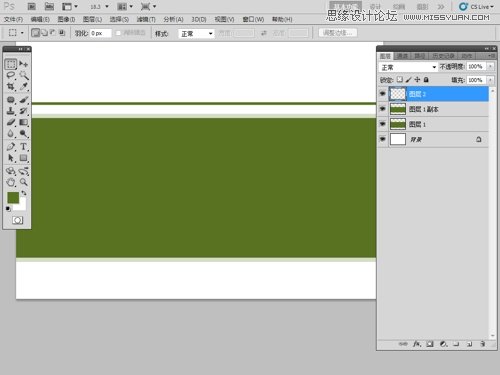Viewport: 500px width, 375px height.
Task: Select the History Brush tool
Action: 23,111
